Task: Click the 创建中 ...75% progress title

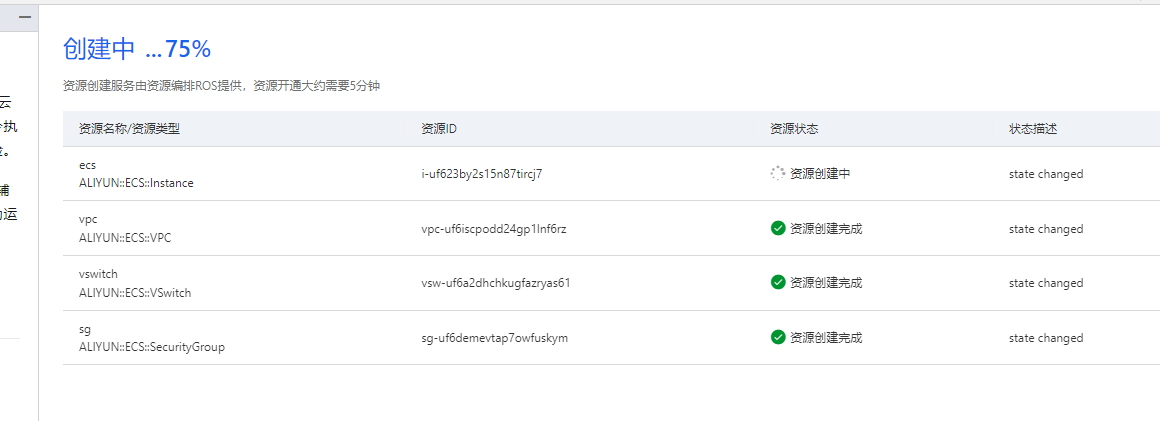Action: (x=137, y=49)
